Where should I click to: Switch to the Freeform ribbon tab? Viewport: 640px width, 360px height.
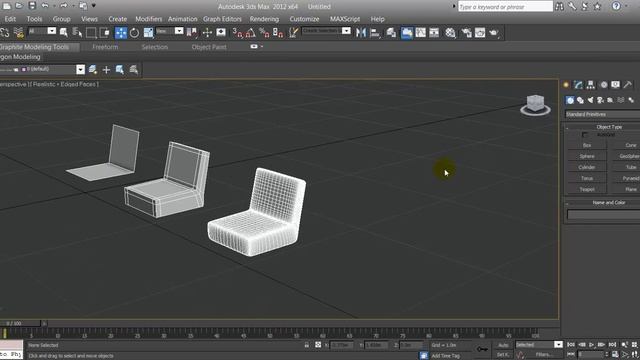[x=105, y=47]
